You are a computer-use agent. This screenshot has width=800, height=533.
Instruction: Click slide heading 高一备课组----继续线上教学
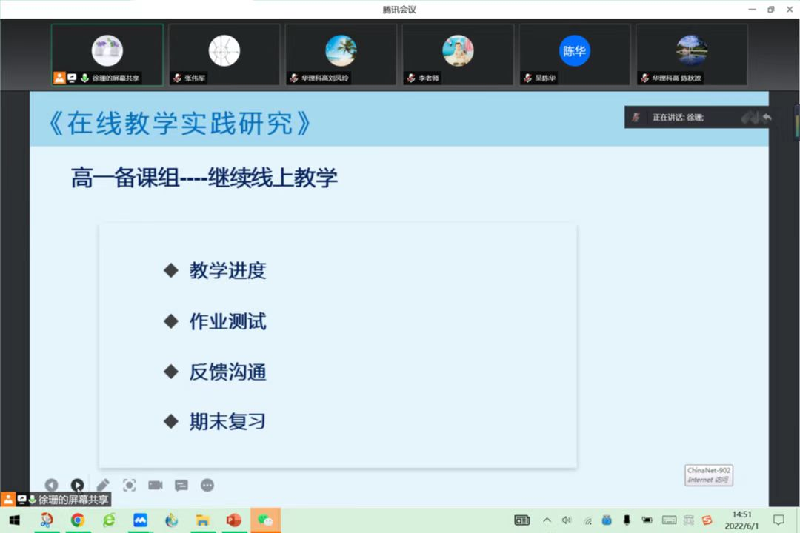tap(204, 178)
